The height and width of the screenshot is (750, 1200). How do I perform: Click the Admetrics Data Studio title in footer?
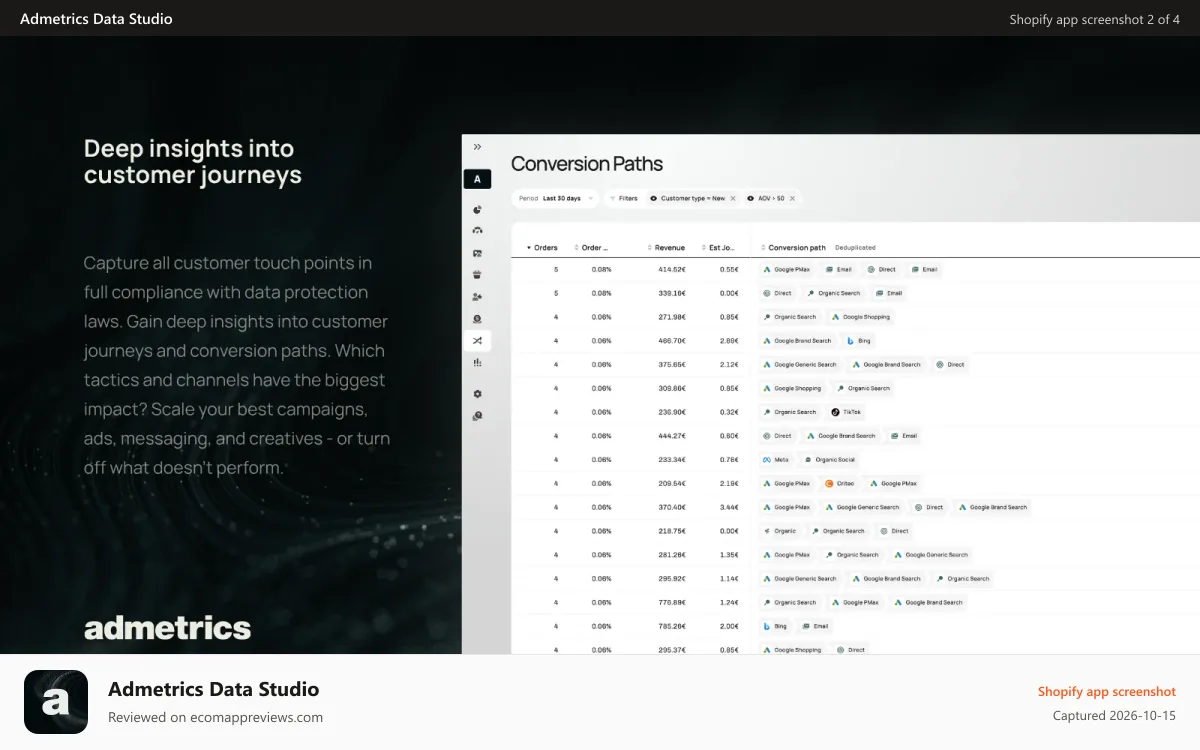pos(214,689)
